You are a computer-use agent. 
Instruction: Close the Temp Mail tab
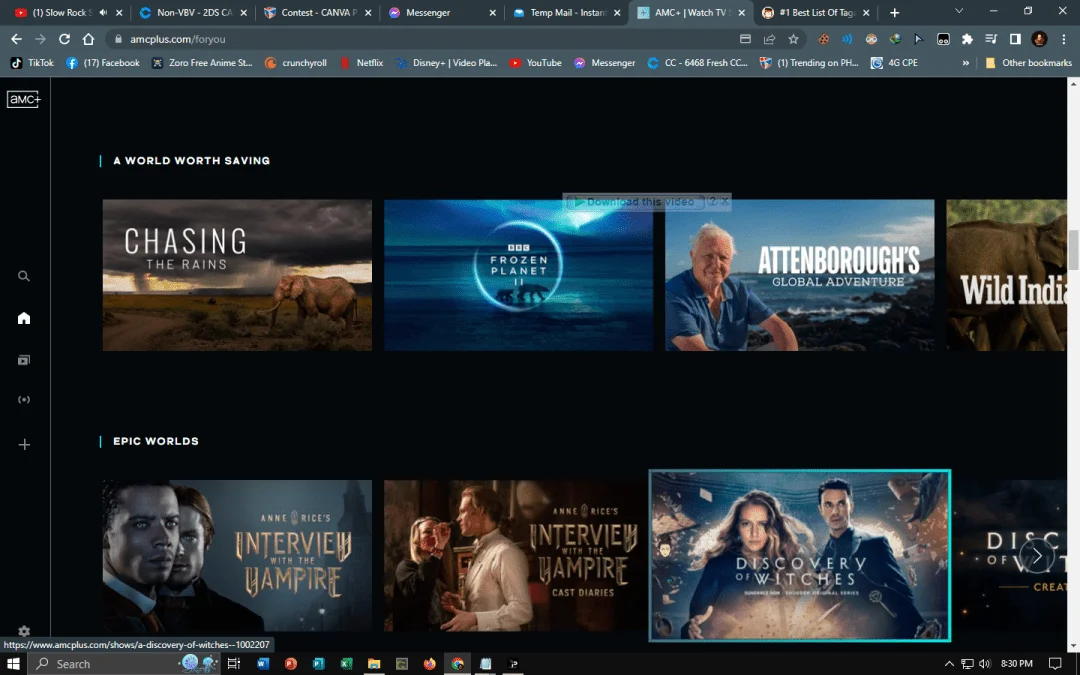(x=617, y=12)
